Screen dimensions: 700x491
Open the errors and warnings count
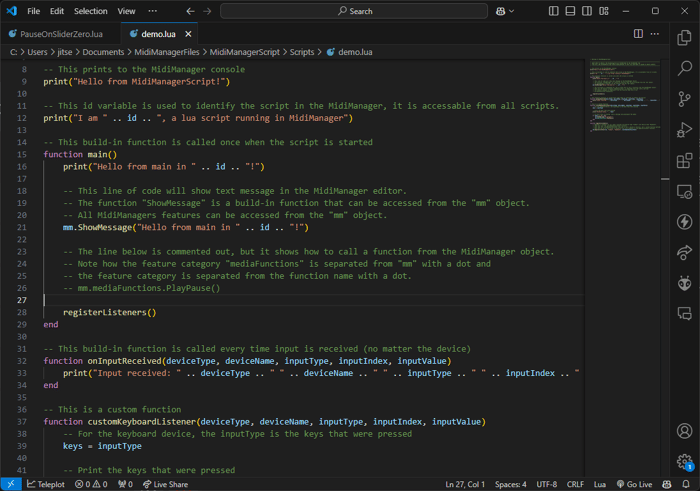(91, 484)
